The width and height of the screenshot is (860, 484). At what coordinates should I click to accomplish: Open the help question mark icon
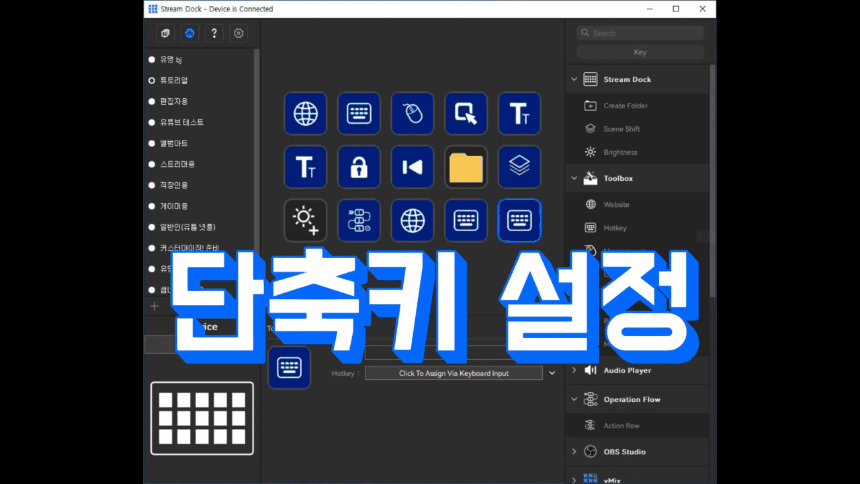tap(213, 33)
